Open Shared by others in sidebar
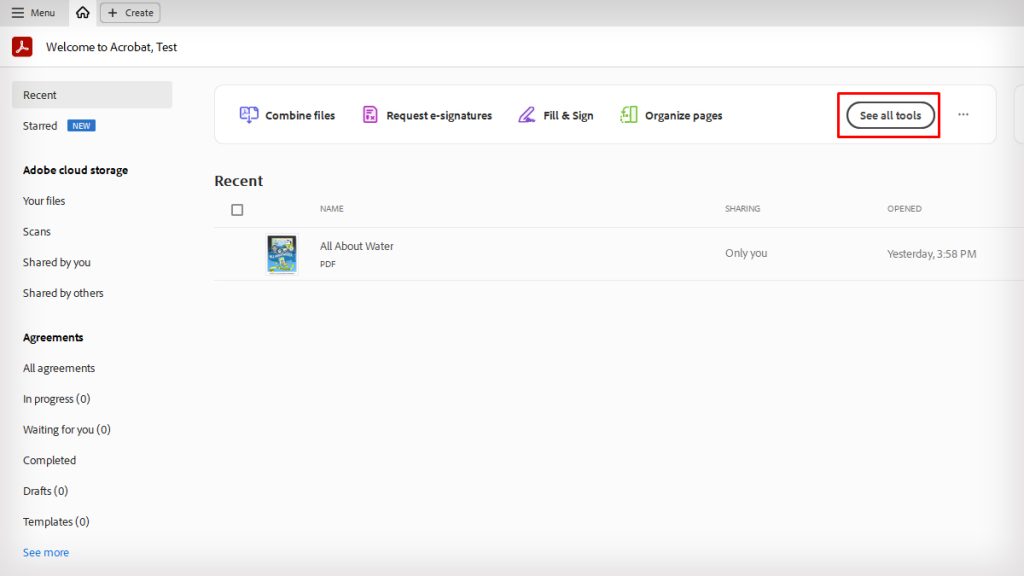Viewport: 1024px width, 576px height. click(63, 292)
